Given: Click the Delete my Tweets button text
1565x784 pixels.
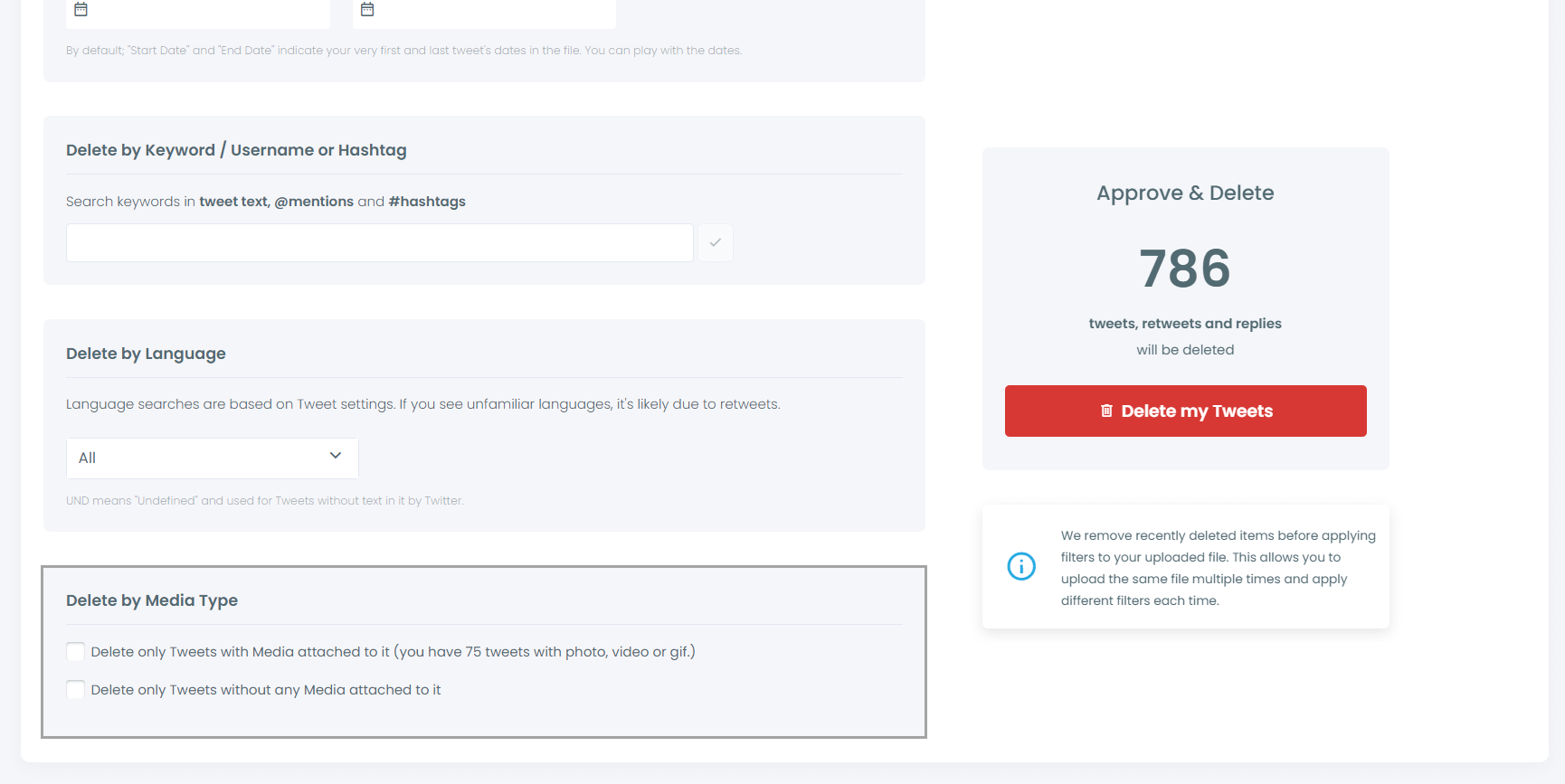Looking at the screenshot, I should tap(1197, 411).
